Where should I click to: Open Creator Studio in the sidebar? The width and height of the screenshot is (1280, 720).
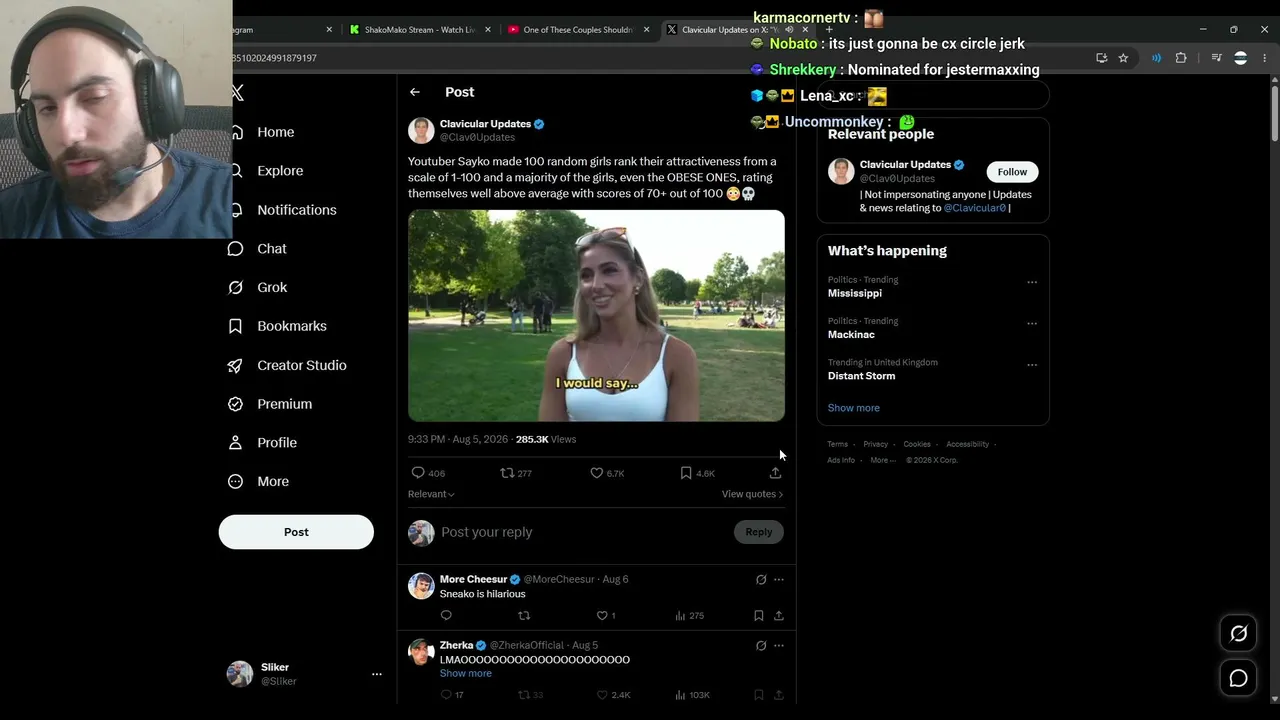(287, 365)
